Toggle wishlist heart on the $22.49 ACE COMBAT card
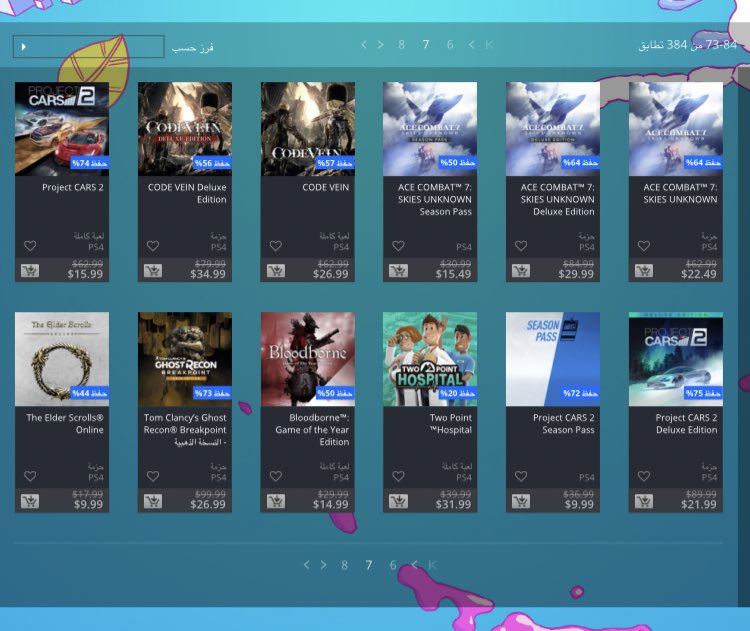Viewport: 750px width, 631px height. (x=644, y=246)
